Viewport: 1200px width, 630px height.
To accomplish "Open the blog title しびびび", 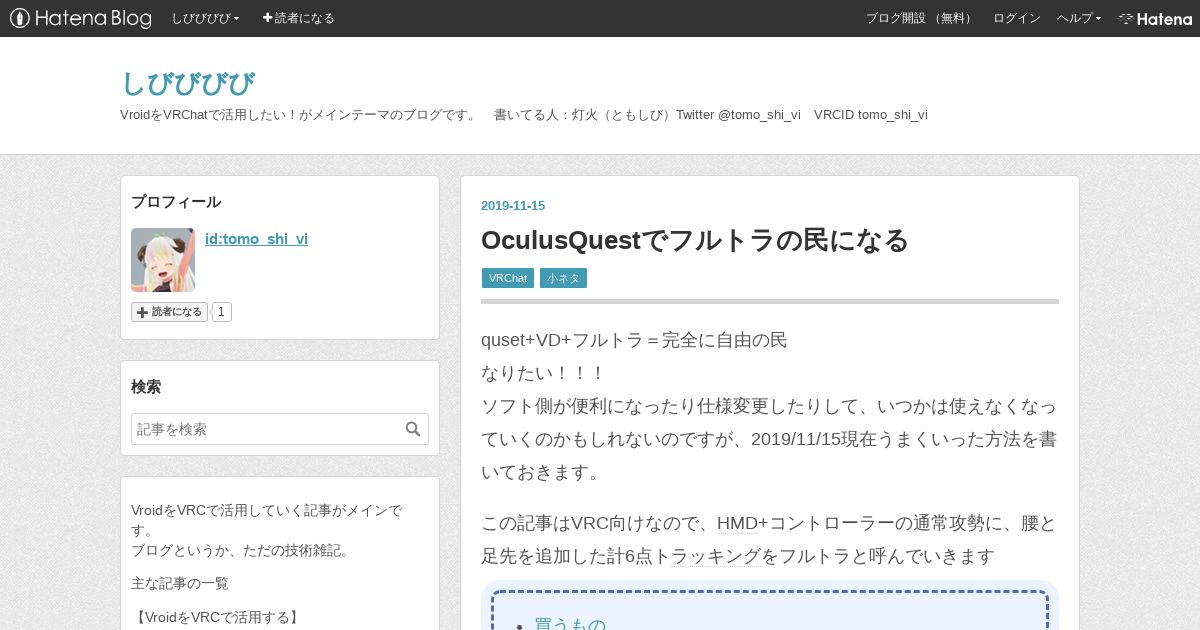I will click(187, 84).
